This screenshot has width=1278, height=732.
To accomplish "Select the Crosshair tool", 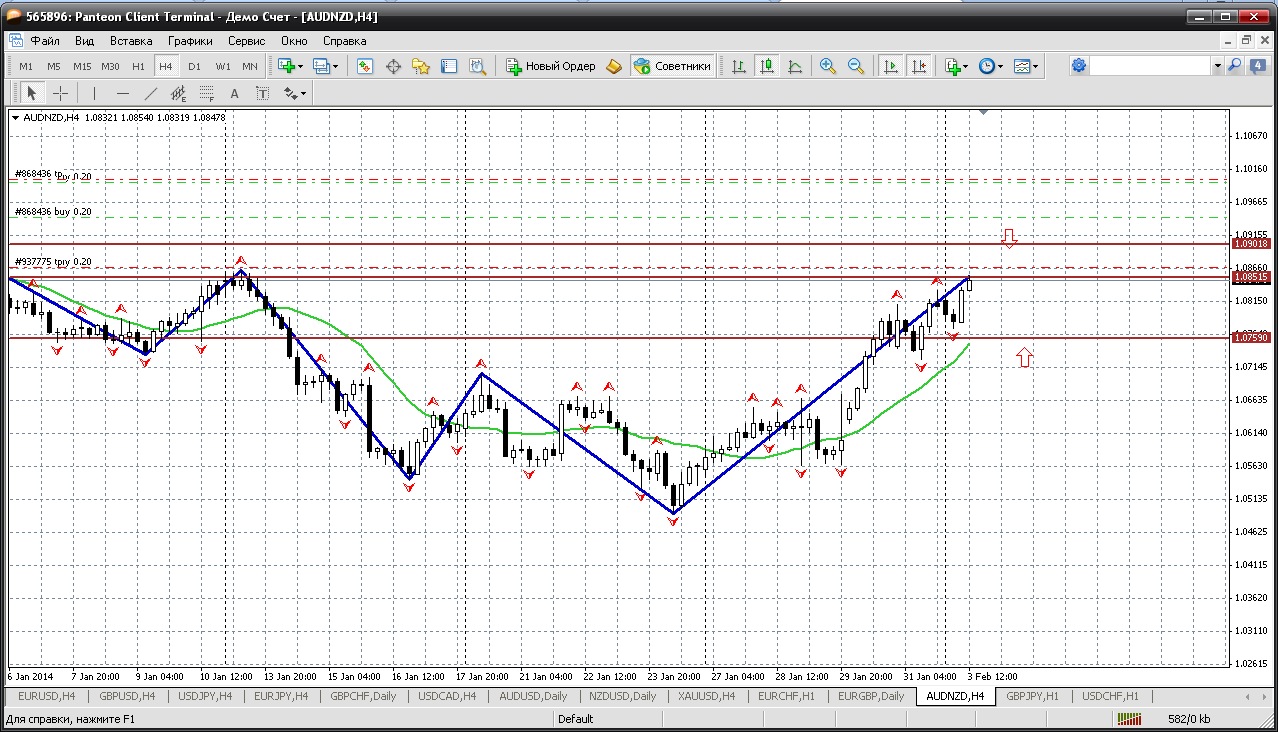I will (61, 93).
